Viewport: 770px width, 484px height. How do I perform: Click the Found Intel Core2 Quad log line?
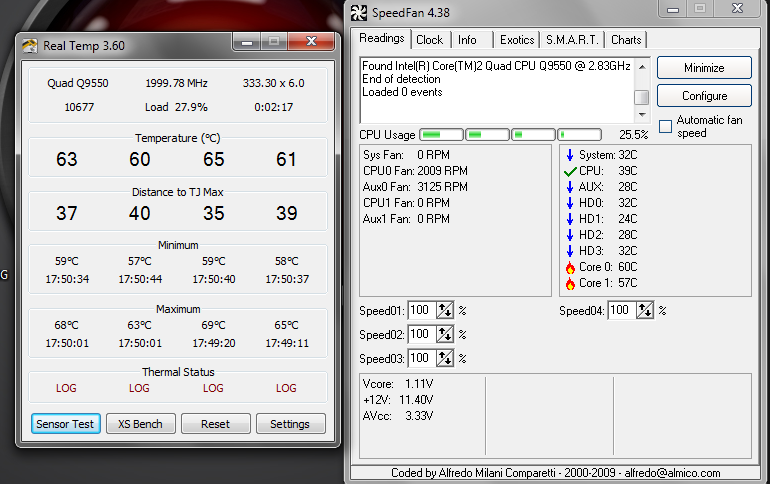(x=496, y=66)
